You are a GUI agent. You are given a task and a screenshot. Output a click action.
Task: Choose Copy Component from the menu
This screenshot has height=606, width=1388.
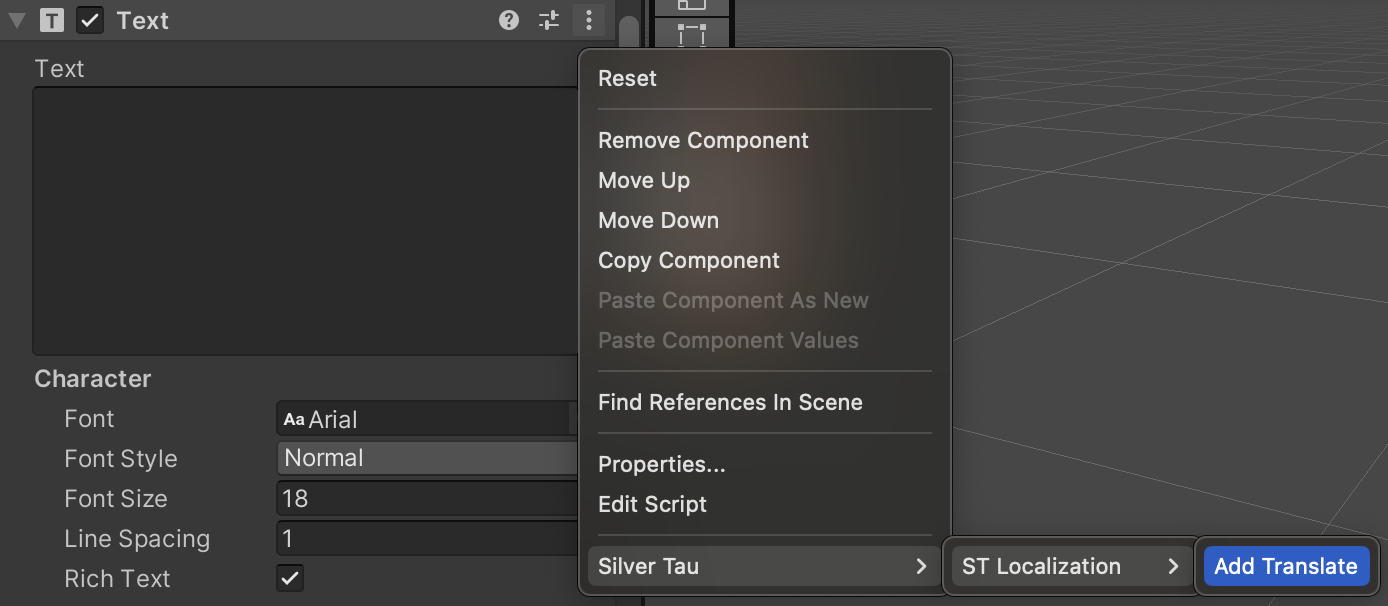pyautogui.click(x=689, y=260)
